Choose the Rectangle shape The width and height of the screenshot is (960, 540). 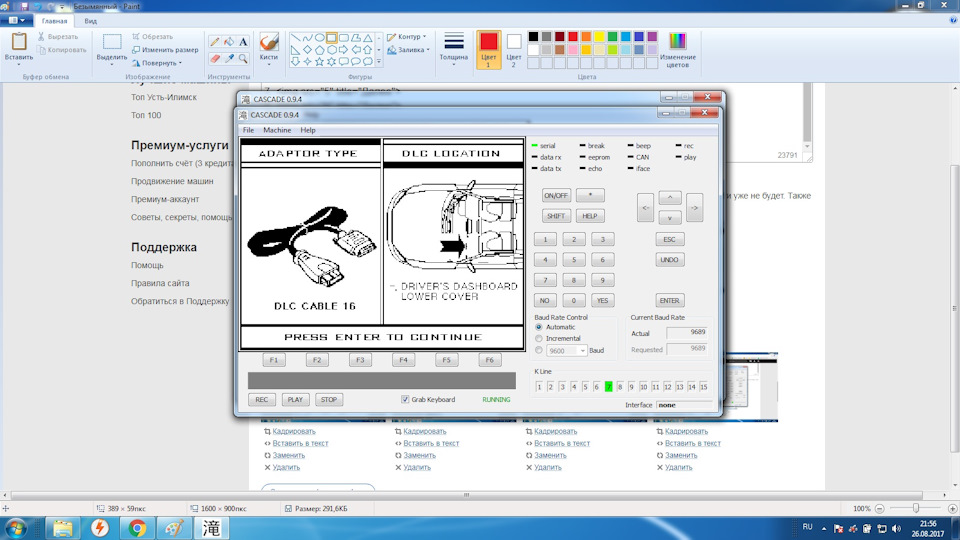tap(331, 38)
